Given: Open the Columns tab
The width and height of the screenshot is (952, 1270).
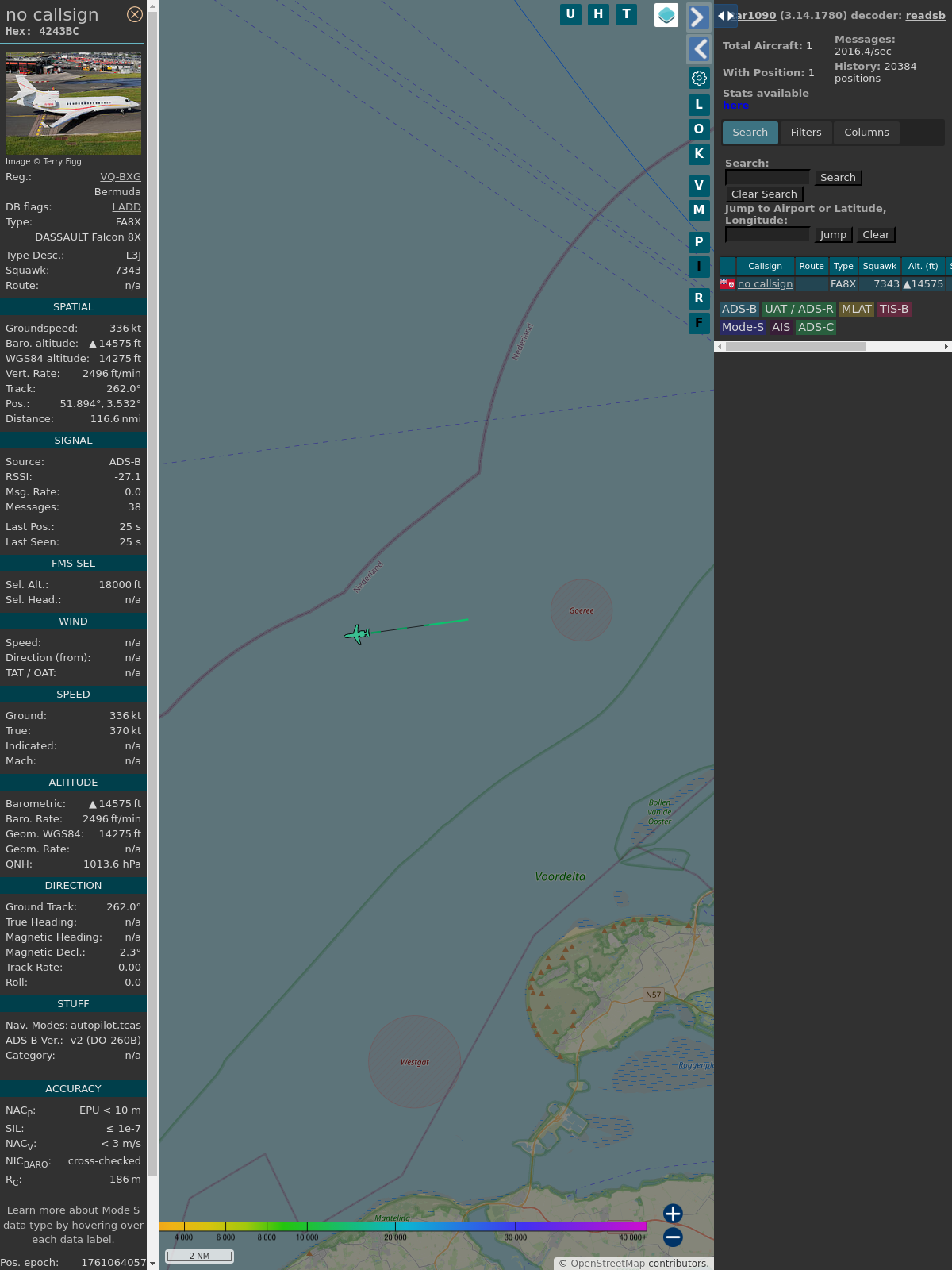Looking at the screenshot, I should pos(866,133).
